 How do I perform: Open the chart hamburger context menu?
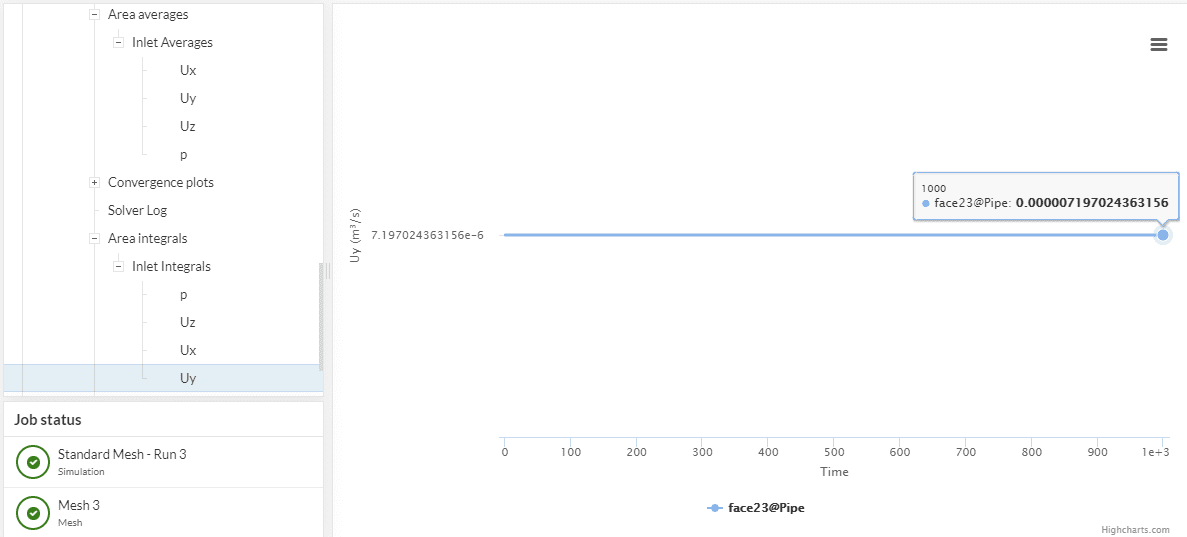coord(1159,44)
